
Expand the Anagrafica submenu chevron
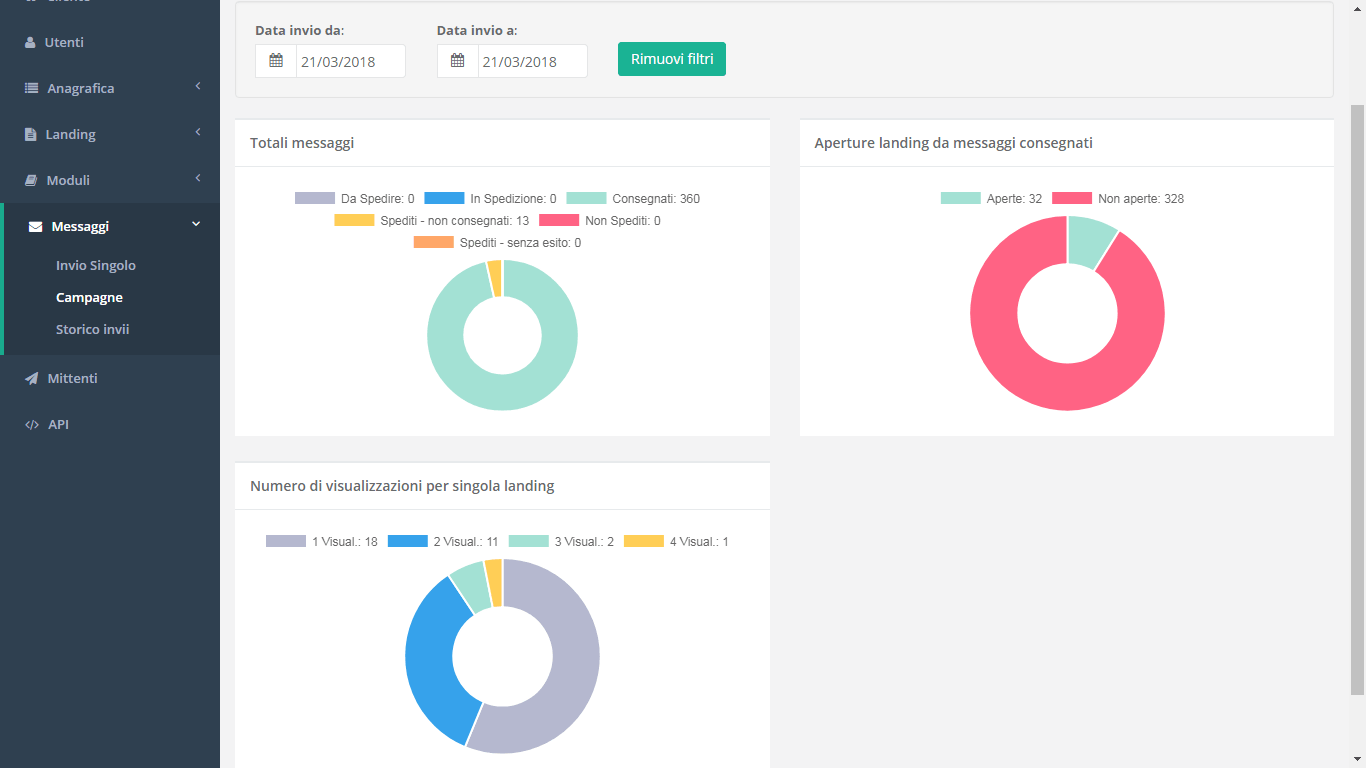(198, 87)
